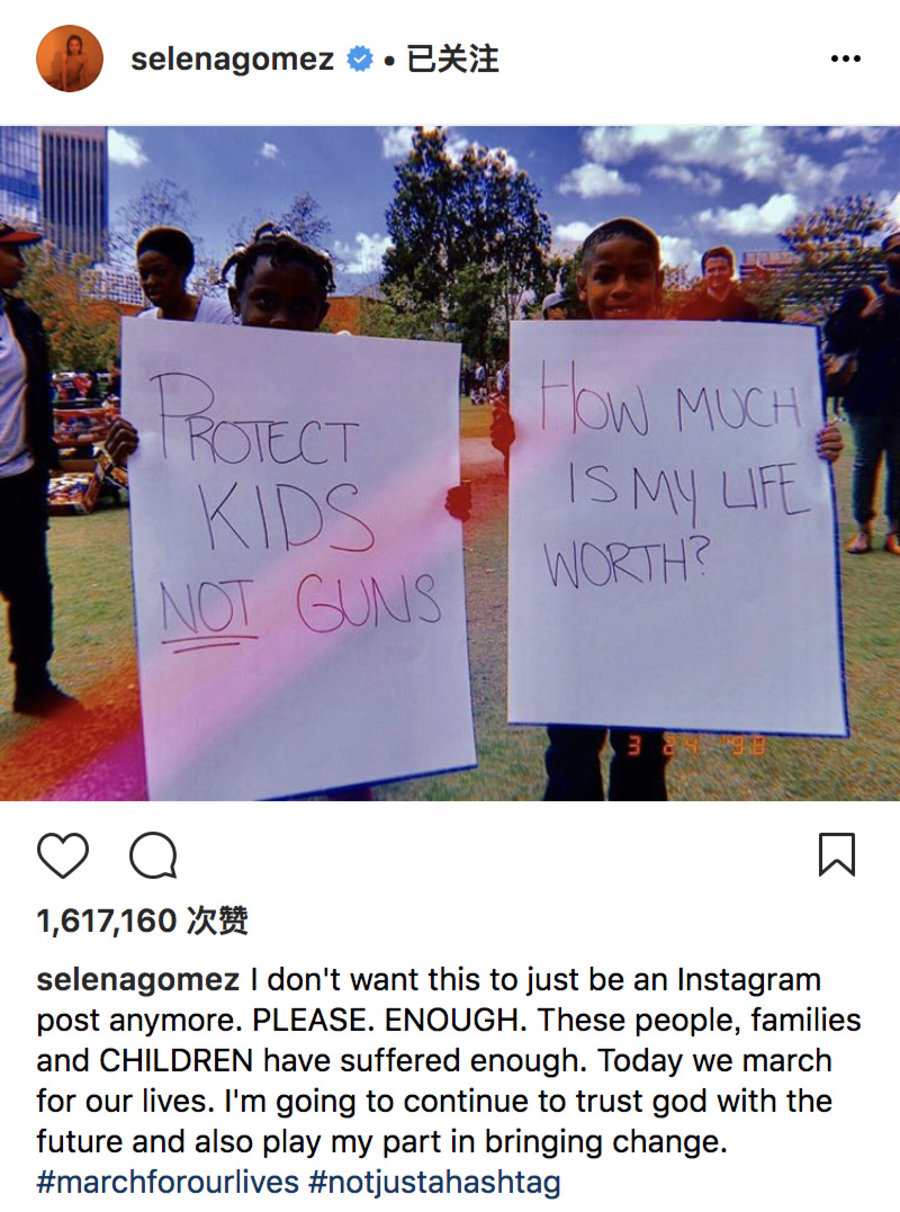The width and height of the screenshot is (900, 1212).
Task: Click selenagomez username in caption
Action: 138,979
